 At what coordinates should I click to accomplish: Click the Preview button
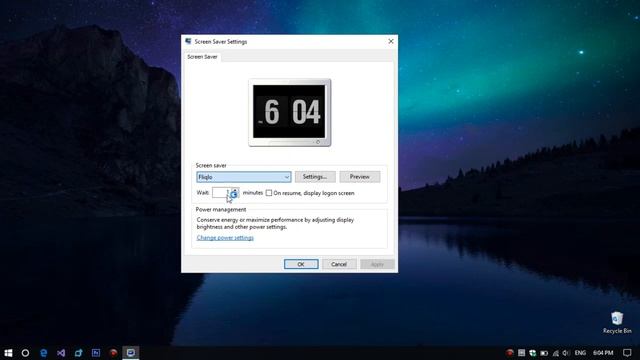tap(360, 177)
